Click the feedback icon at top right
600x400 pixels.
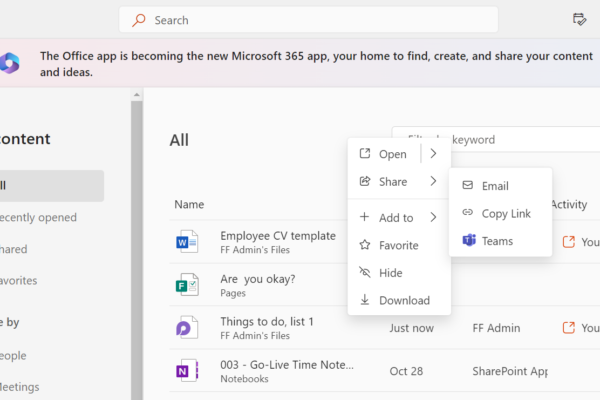point(579,20)
